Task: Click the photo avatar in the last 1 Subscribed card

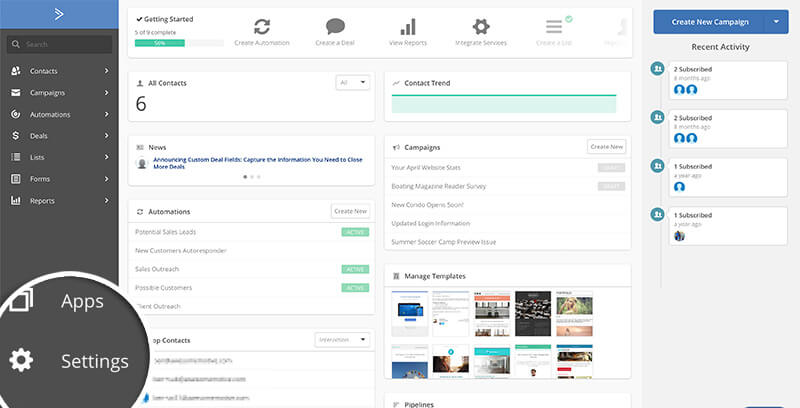Action: click(679, 236)
